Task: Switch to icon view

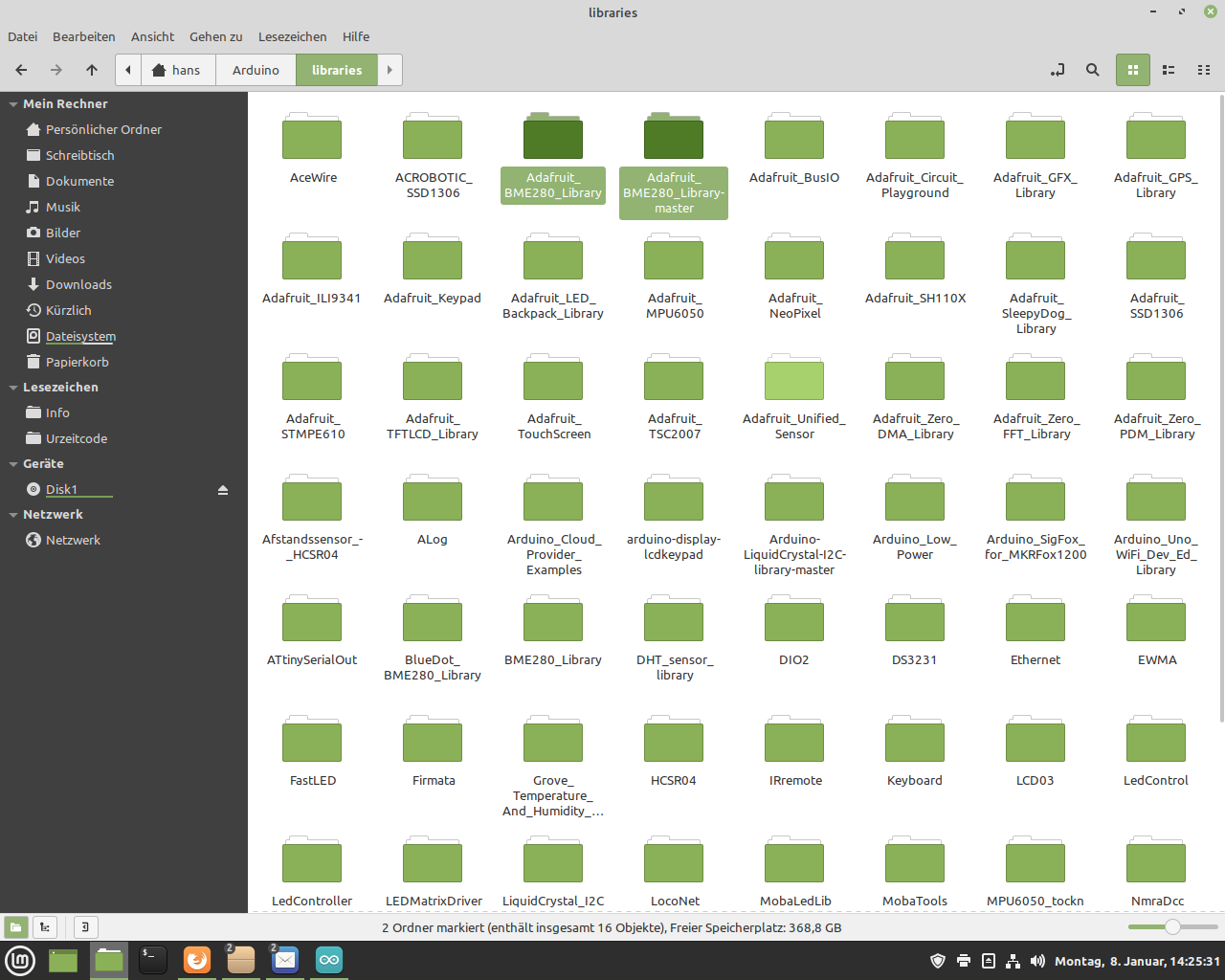Action: (1133, 70)
